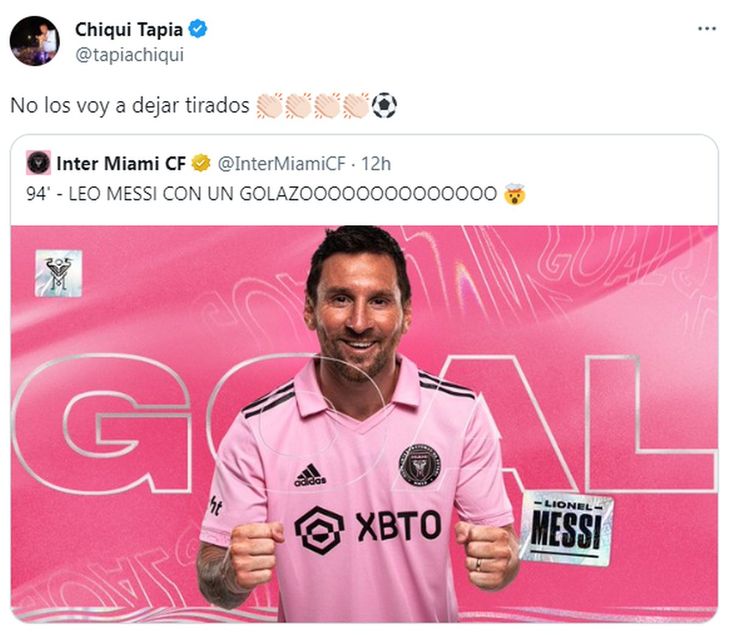Click the gold verified badge next to Inter Miami CF

[x=201, y=163]
